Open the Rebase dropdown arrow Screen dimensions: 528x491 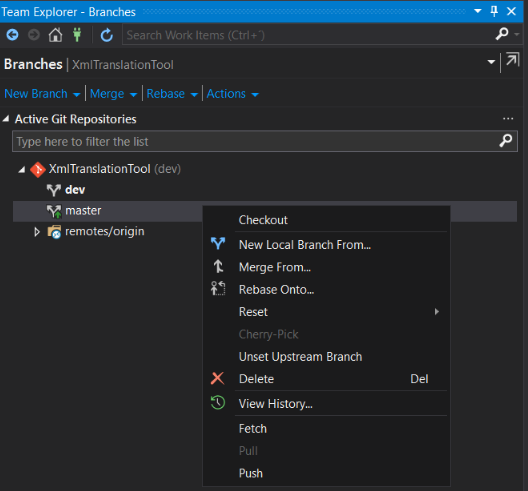click(194, 95)
